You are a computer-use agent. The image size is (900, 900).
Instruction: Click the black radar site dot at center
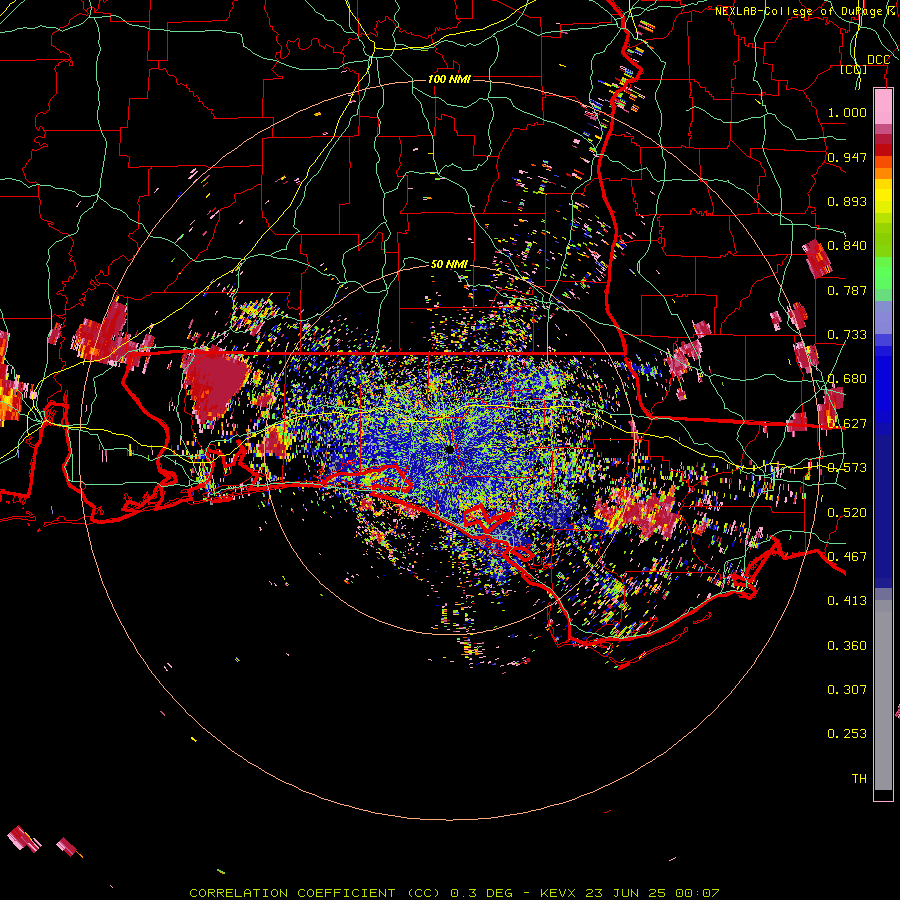449,449
